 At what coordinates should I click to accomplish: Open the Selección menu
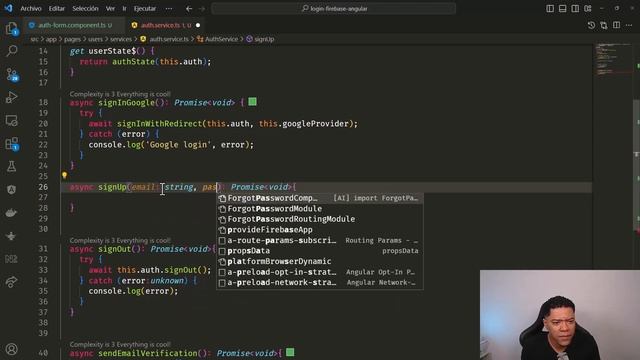[x=85, y=8]
